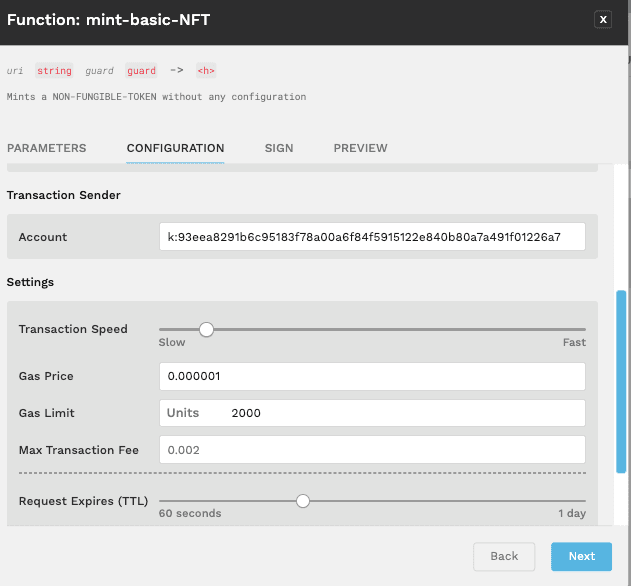Select the Configuration tab
This screenshot has width=631, height=586.
175,148
